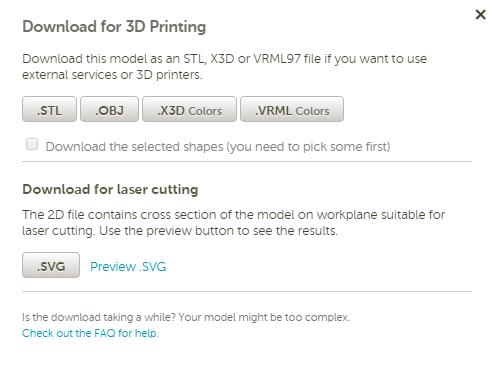Click the 'Colors' word on the .X3D button
Viewport: 494px width, 365px height.
[205, 111]
